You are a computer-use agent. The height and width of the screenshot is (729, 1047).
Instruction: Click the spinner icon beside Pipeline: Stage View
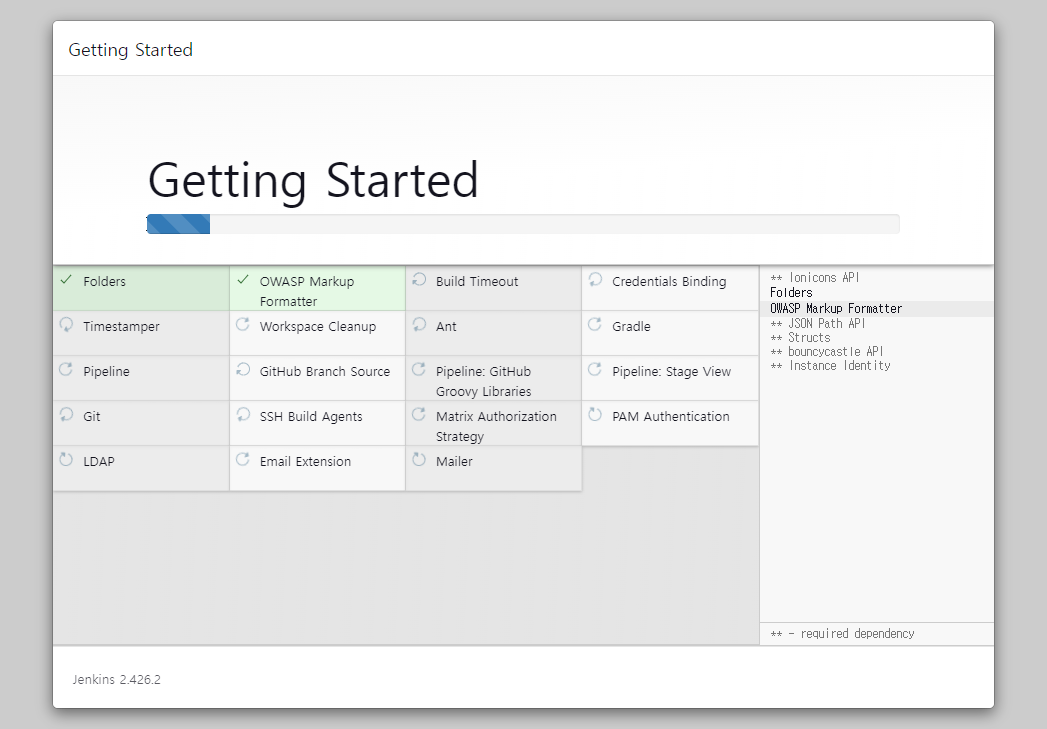point(595,369)
